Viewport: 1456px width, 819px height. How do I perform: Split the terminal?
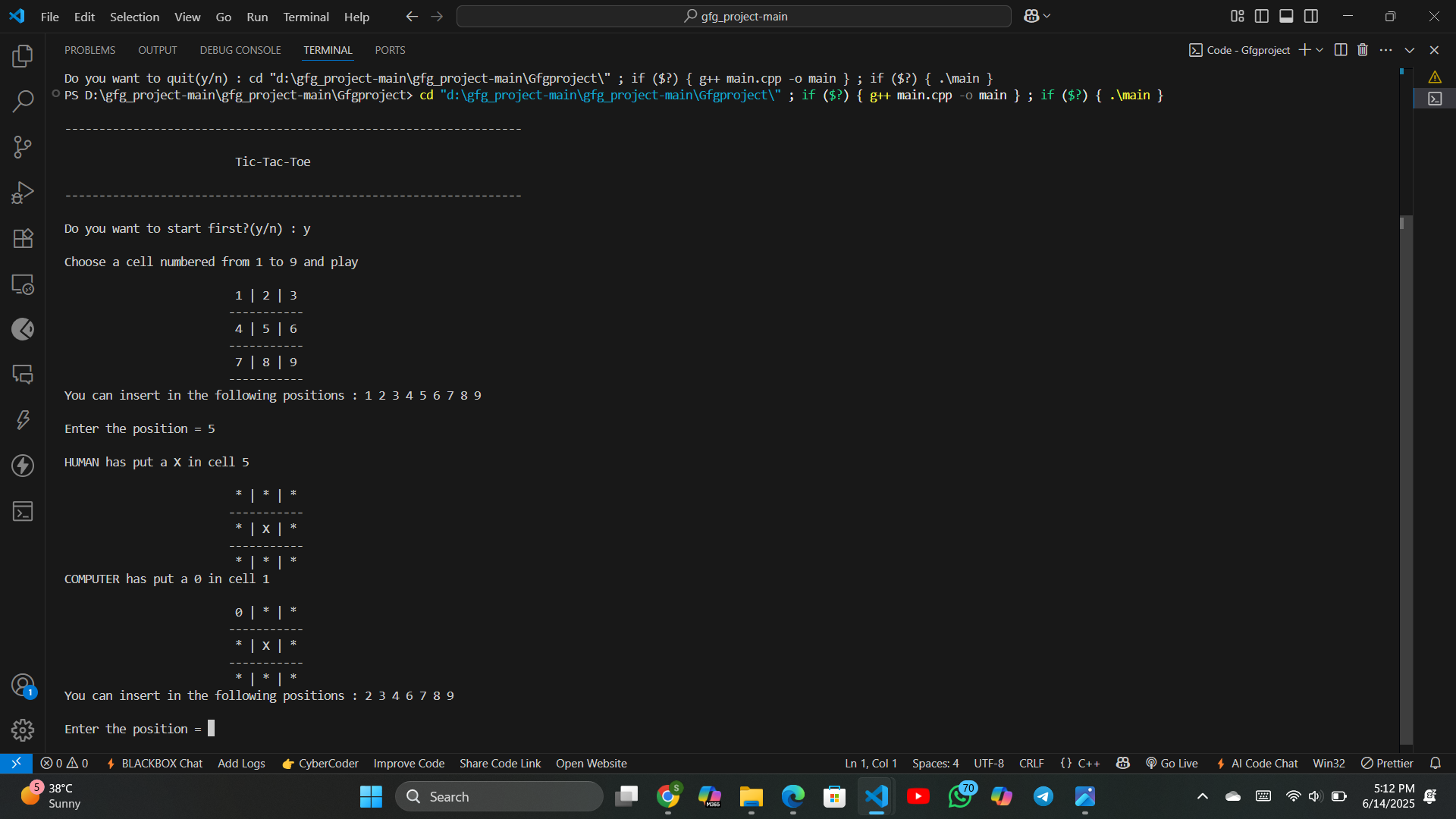(x=1341, y=50)
